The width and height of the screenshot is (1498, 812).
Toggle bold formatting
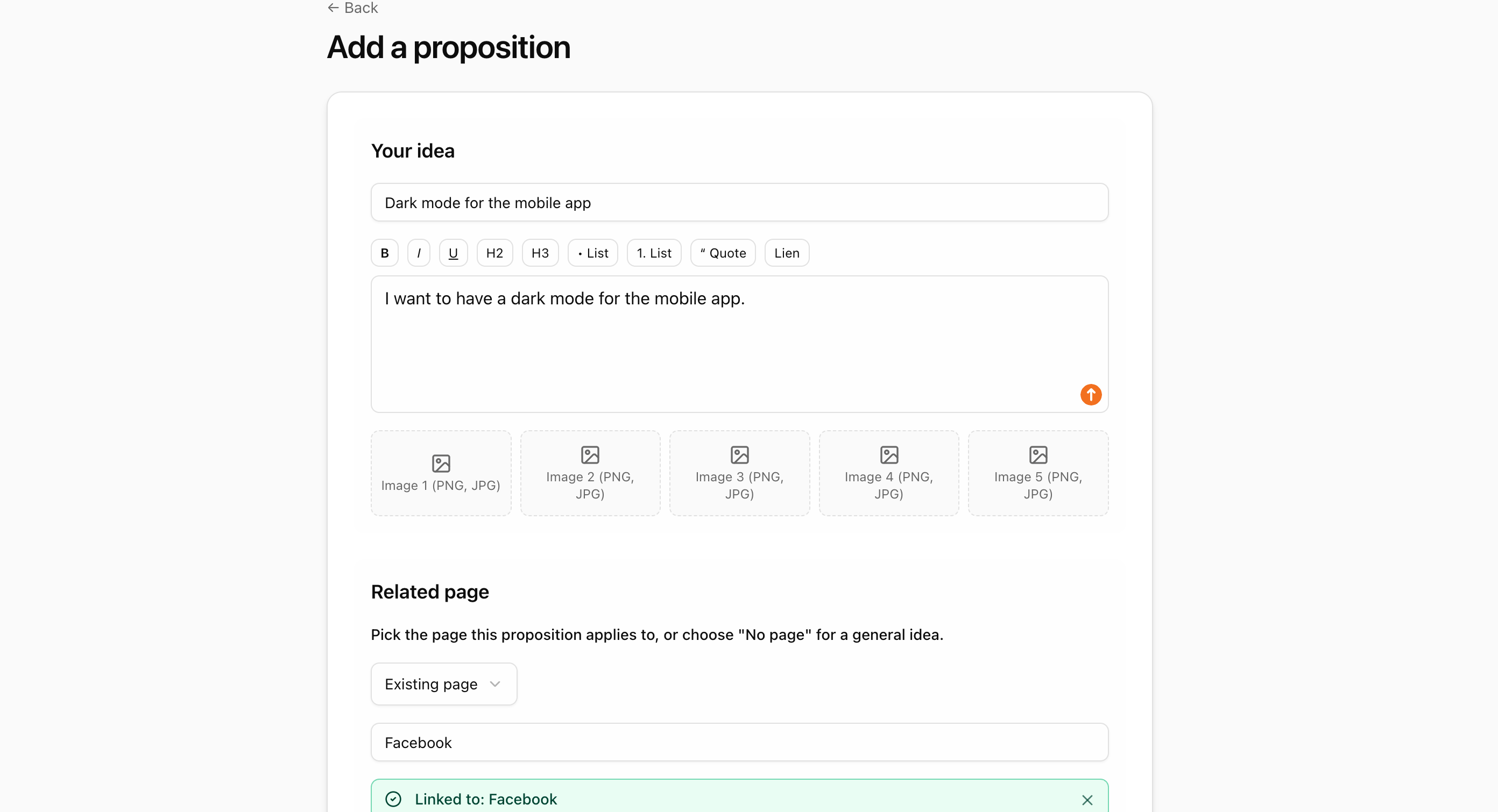coord(384,252)
